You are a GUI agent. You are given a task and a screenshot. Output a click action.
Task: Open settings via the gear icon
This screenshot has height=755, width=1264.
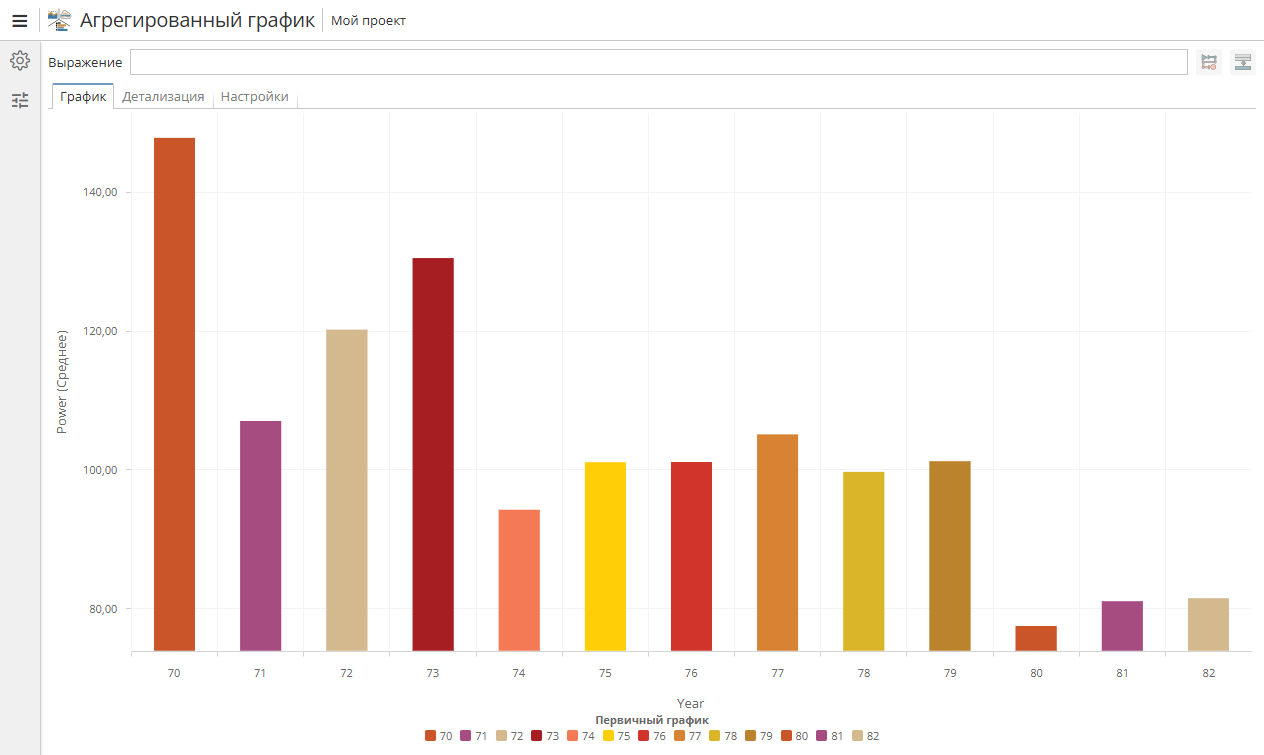coord(19,60)
